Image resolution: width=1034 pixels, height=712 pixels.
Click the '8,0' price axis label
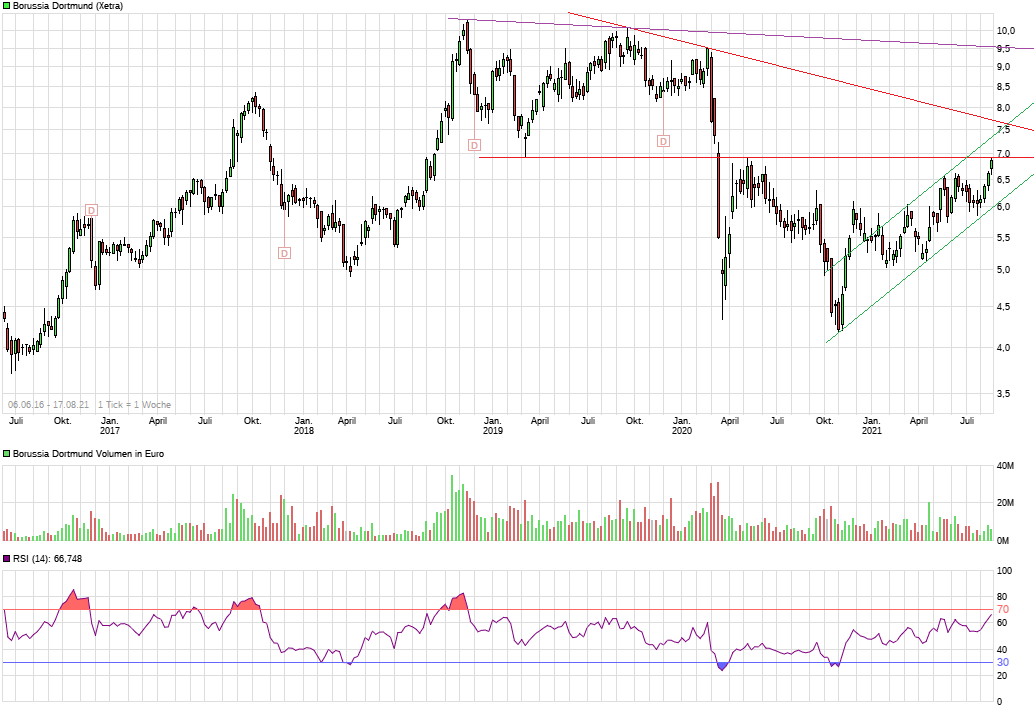click(x=1003, y=107)
